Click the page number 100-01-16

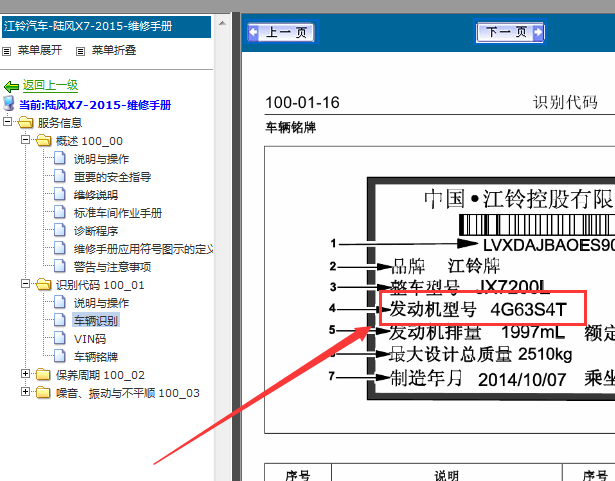tap(302, 103)
